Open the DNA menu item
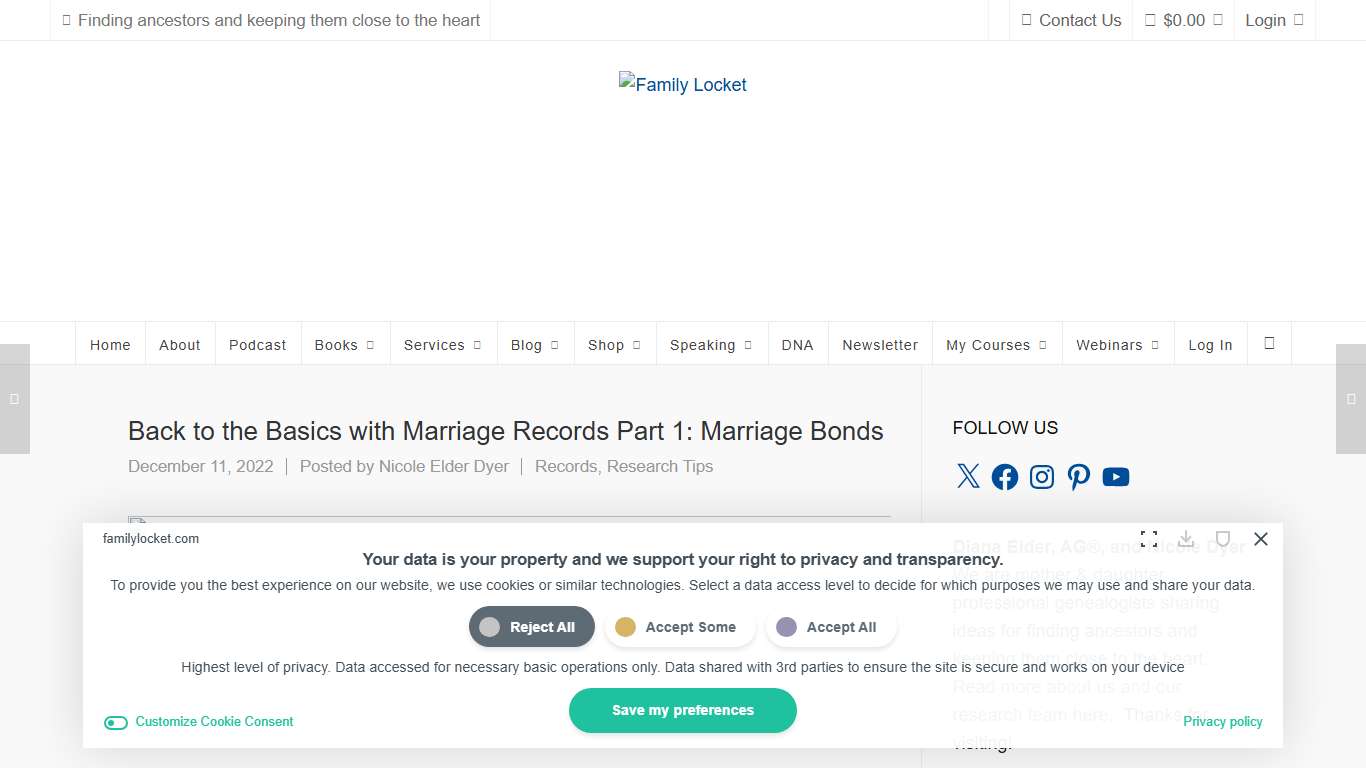The height and width of the screenshot is (768, 1366). [x=798, y=344]
